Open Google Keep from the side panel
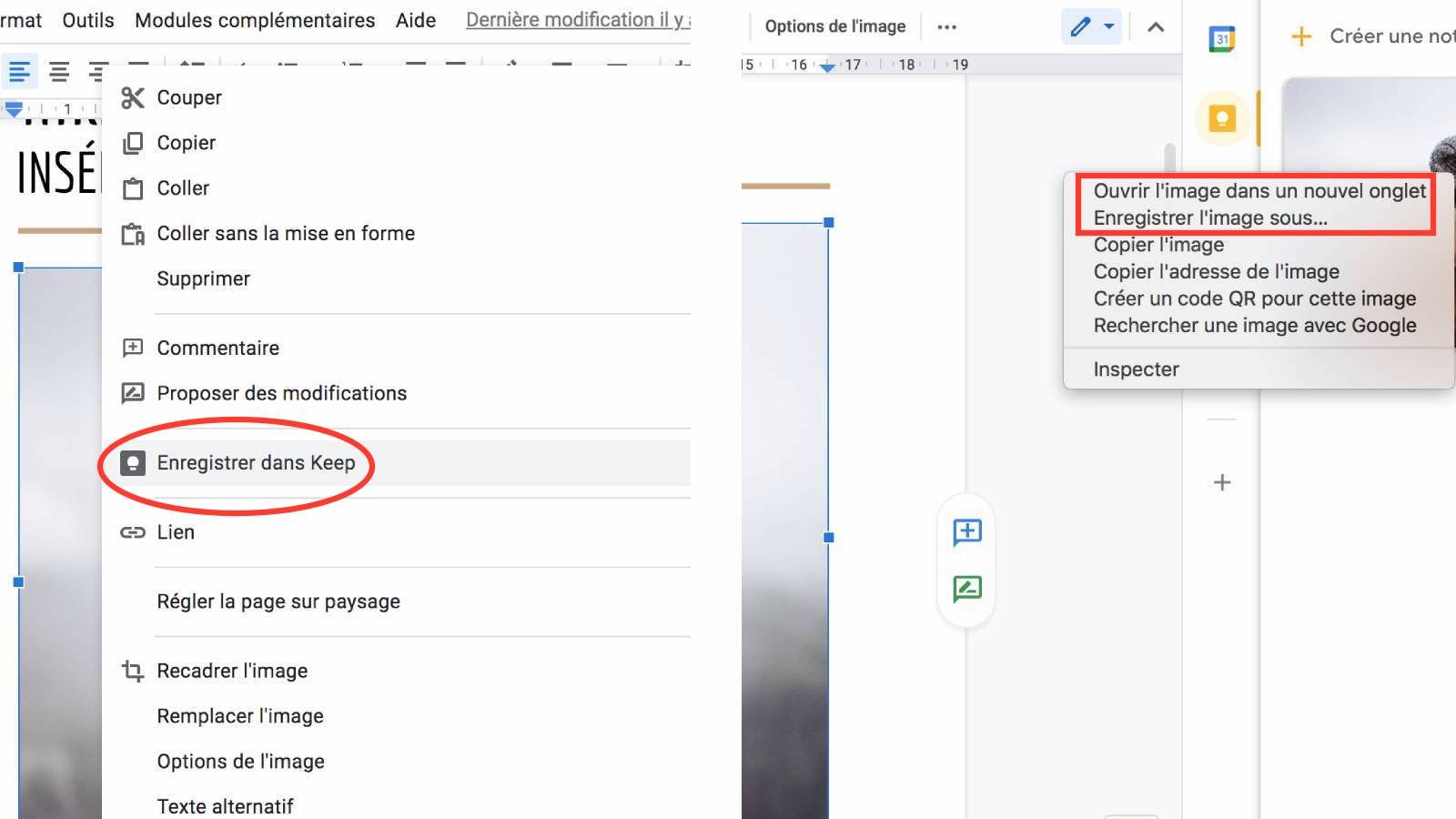Screen dimensions: 1456x819 [x=1222, y=118]
